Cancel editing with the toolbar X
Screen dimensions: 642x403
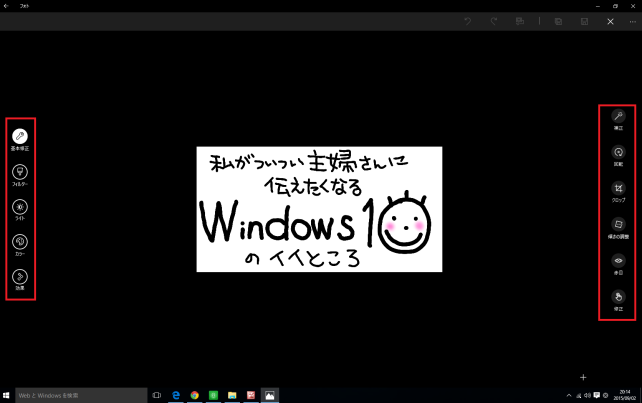pos(610,21)
